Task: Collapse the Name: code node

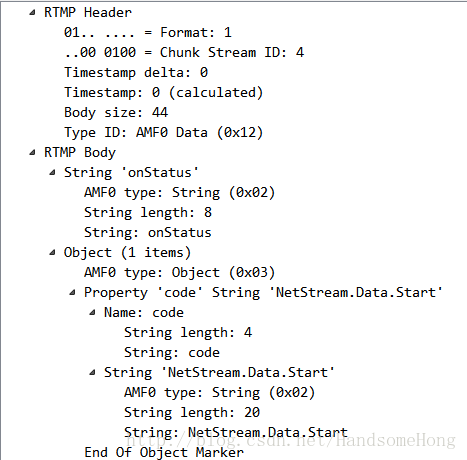Action: click(x=92, y=313)
